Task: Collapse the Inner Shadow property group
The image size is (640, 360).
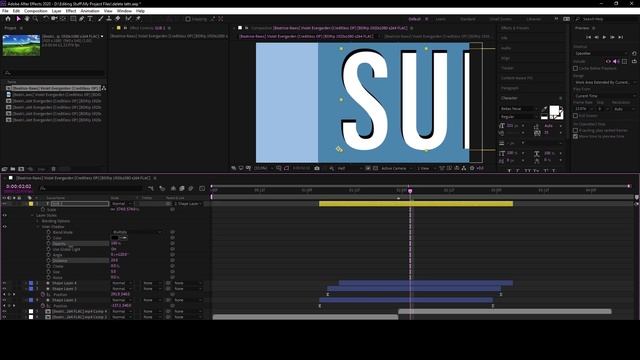Action: coord(38,227)
